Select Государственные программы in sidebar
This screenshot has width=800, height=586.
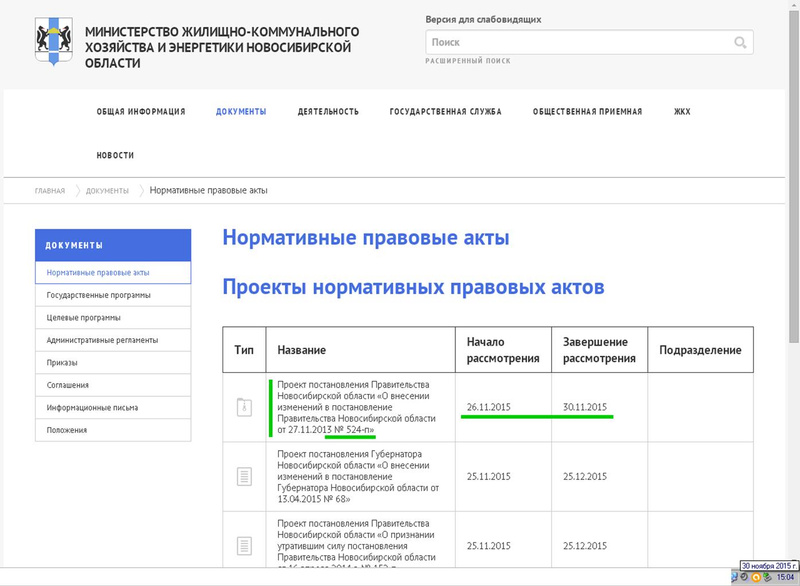99,295
